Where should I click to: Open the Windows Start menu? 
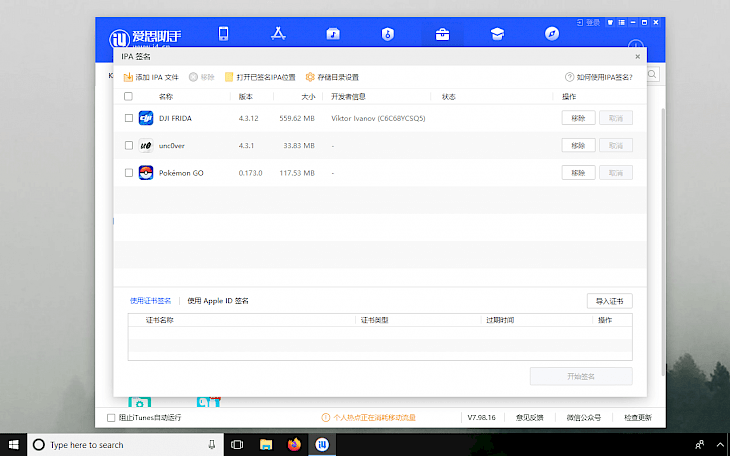click(14, 444)
